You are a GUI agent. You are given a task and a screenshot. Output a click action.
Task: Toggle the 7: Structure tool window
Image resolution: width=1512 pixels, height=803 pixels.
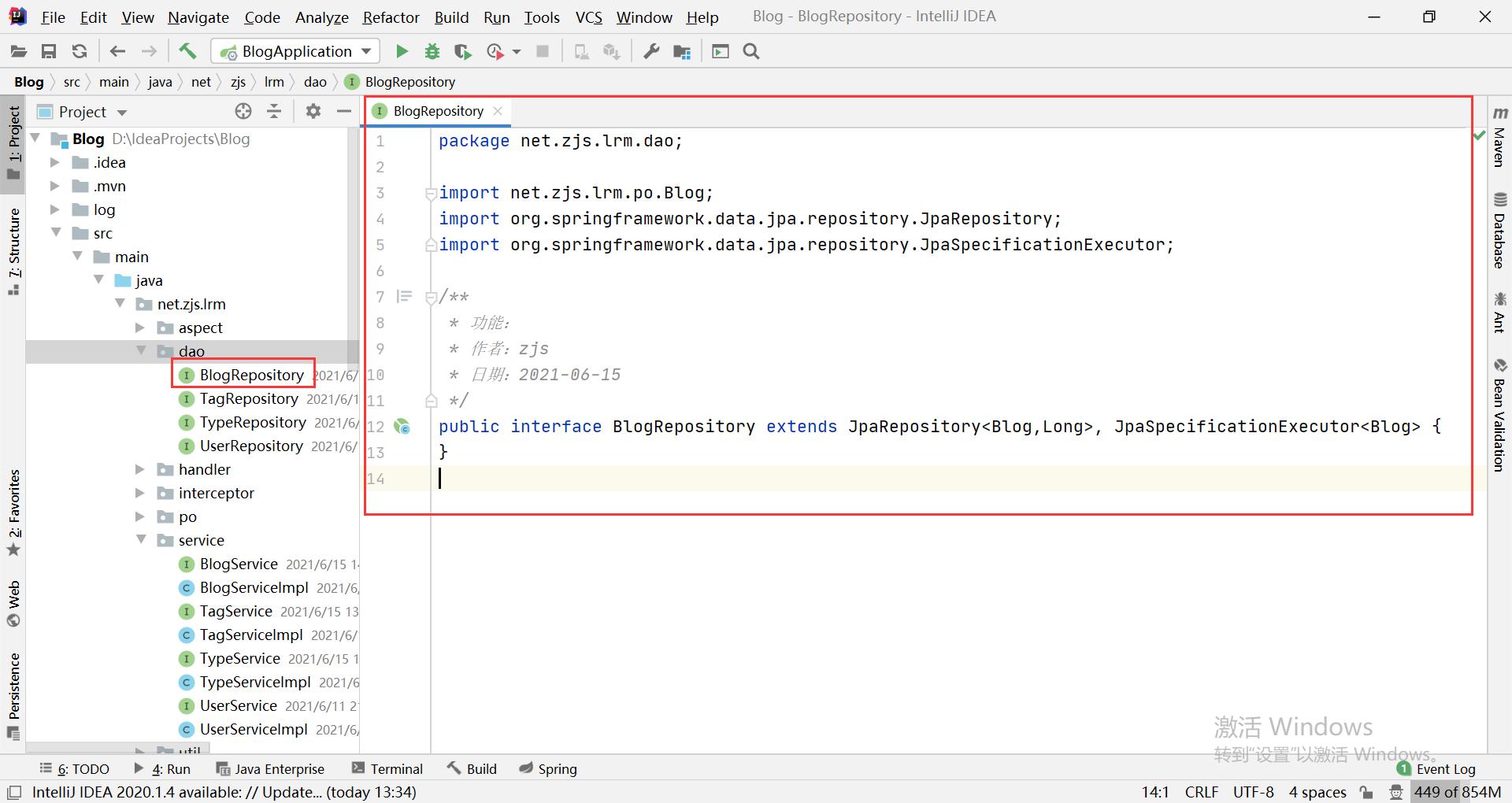tap(14, 251)
